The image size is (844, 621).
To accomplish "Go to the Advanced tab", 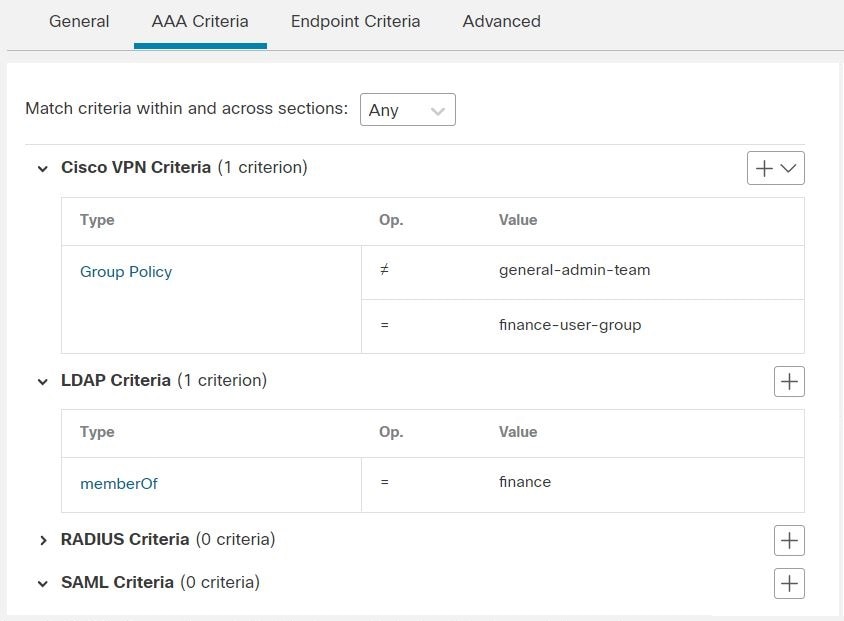I will [502, 22].
